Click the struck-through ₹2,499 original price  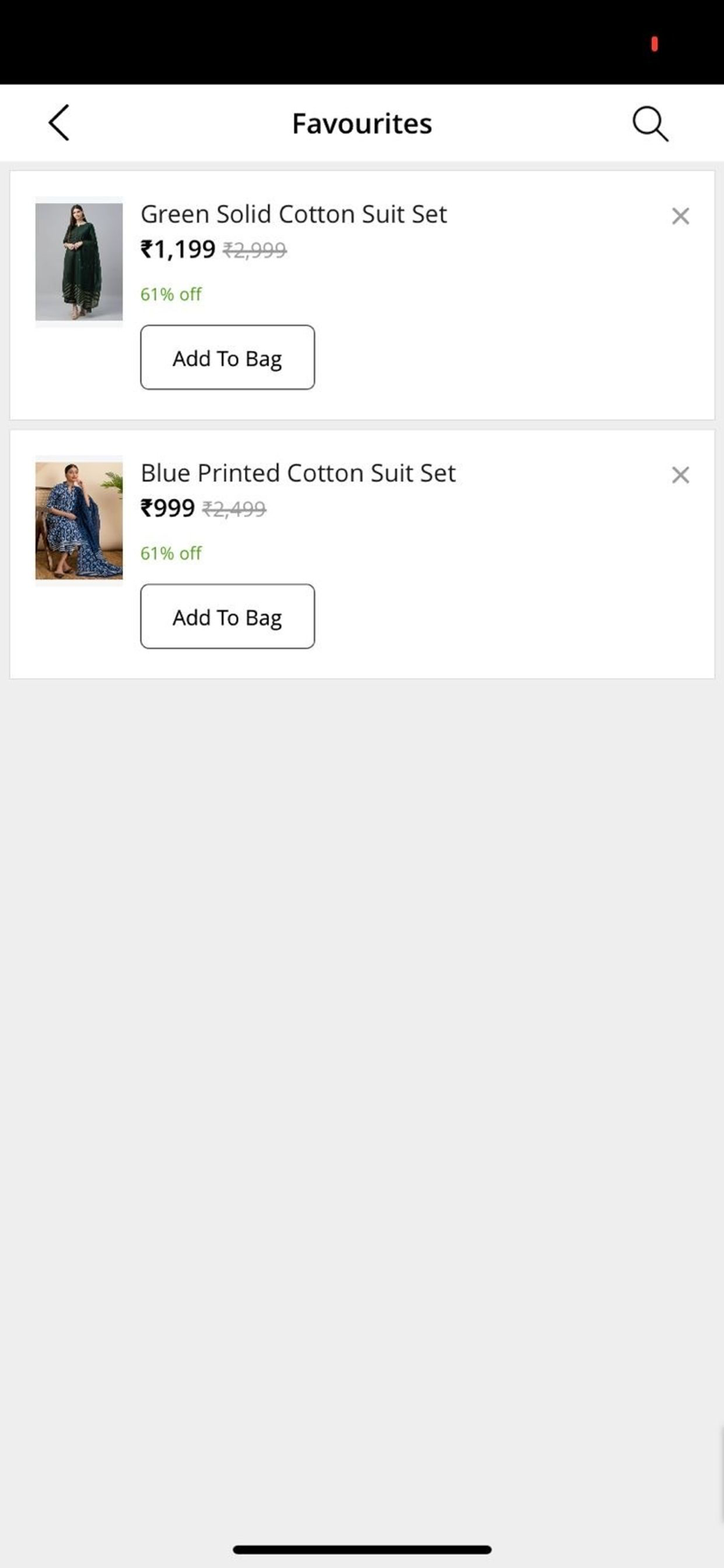coord(234,509)
